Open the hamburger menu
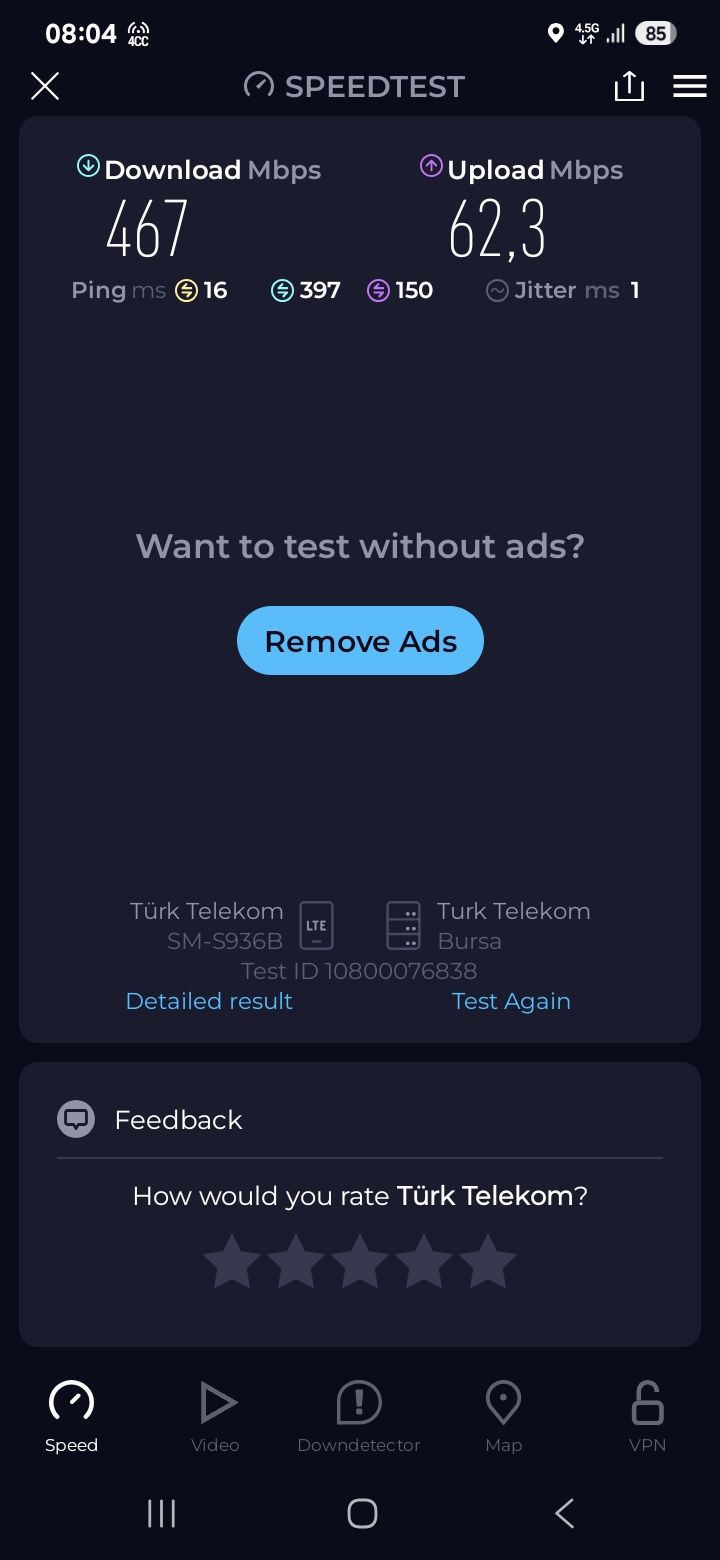 [690, 86]
